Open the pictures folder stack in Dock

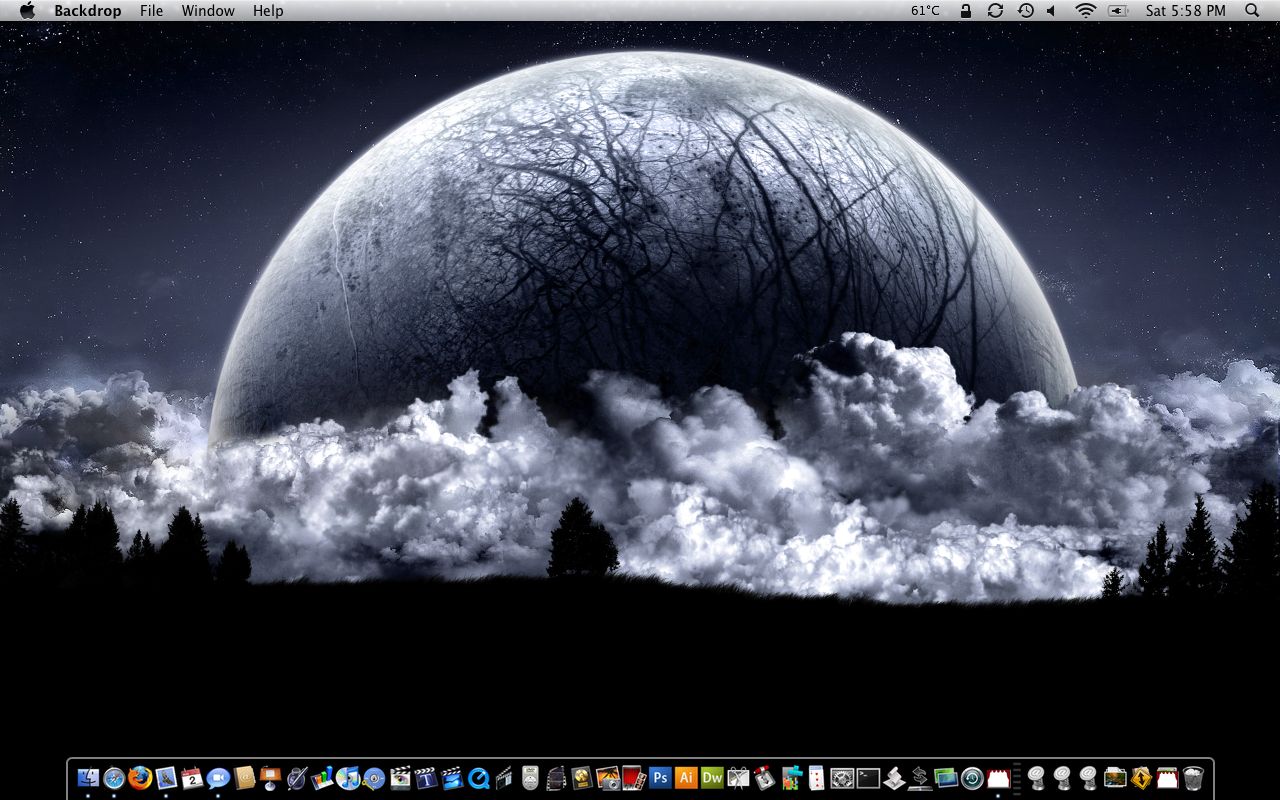[x=1115, y=777]
